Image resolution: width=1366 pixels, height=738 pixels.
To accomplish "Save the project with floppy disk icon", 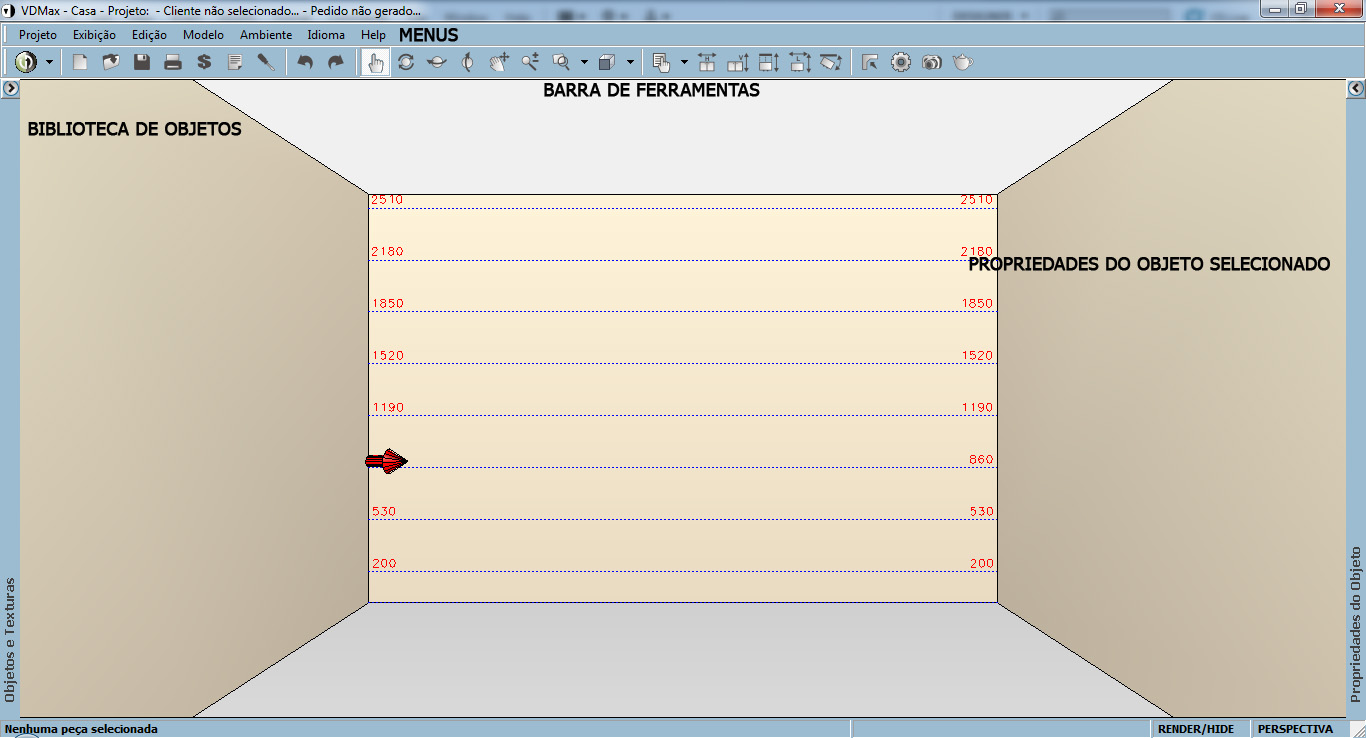I will click(x=142, y=62).
